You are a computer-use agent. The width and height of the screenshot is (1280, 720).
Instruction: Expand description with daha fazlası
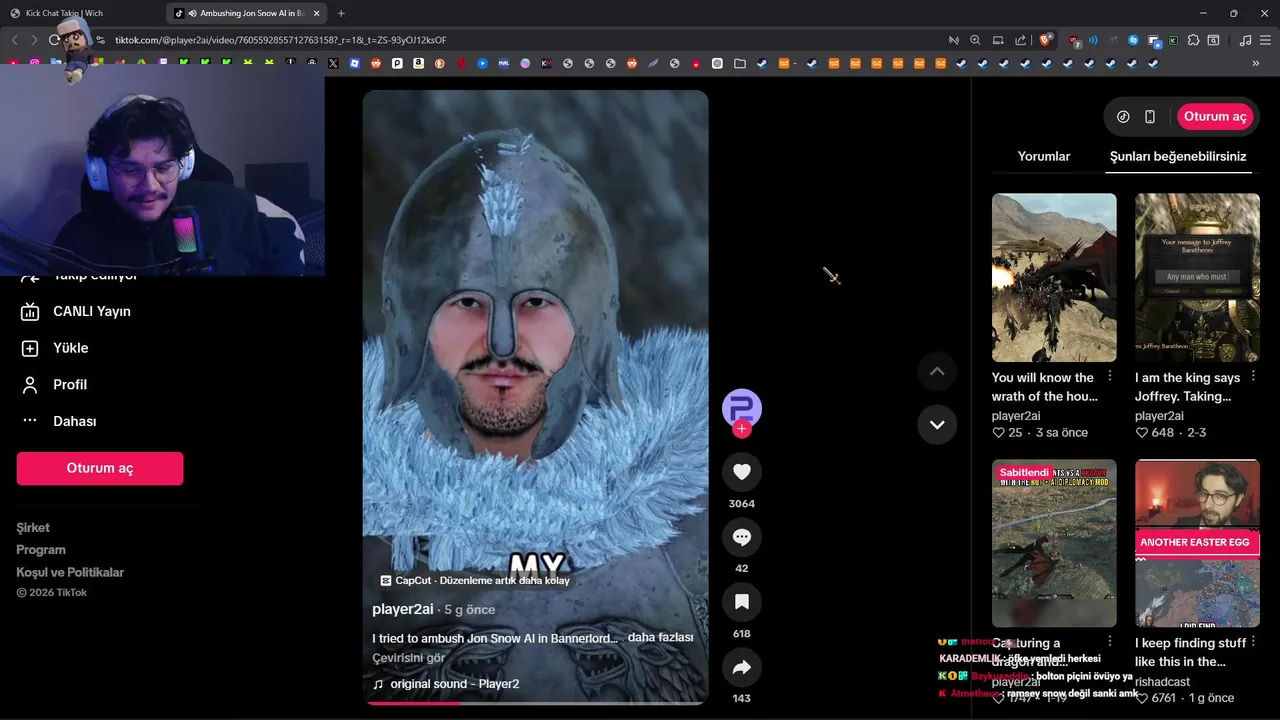tap(660, 637)
